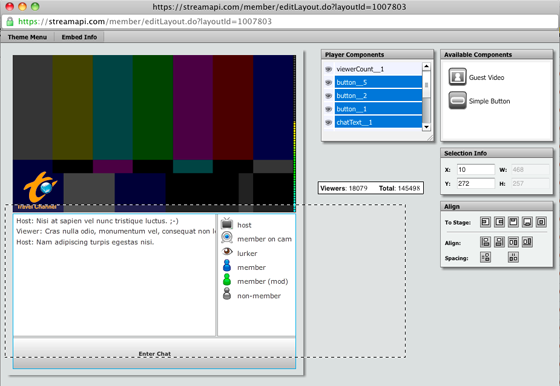Open the Theme Menu

pos(28,37)
